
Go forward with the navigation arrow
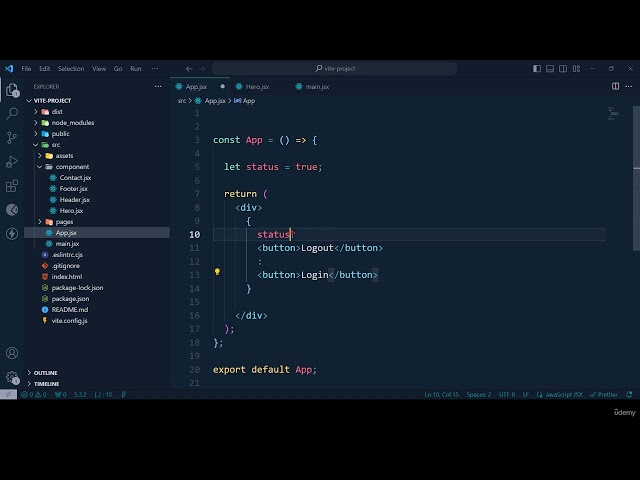click(202, 69)
